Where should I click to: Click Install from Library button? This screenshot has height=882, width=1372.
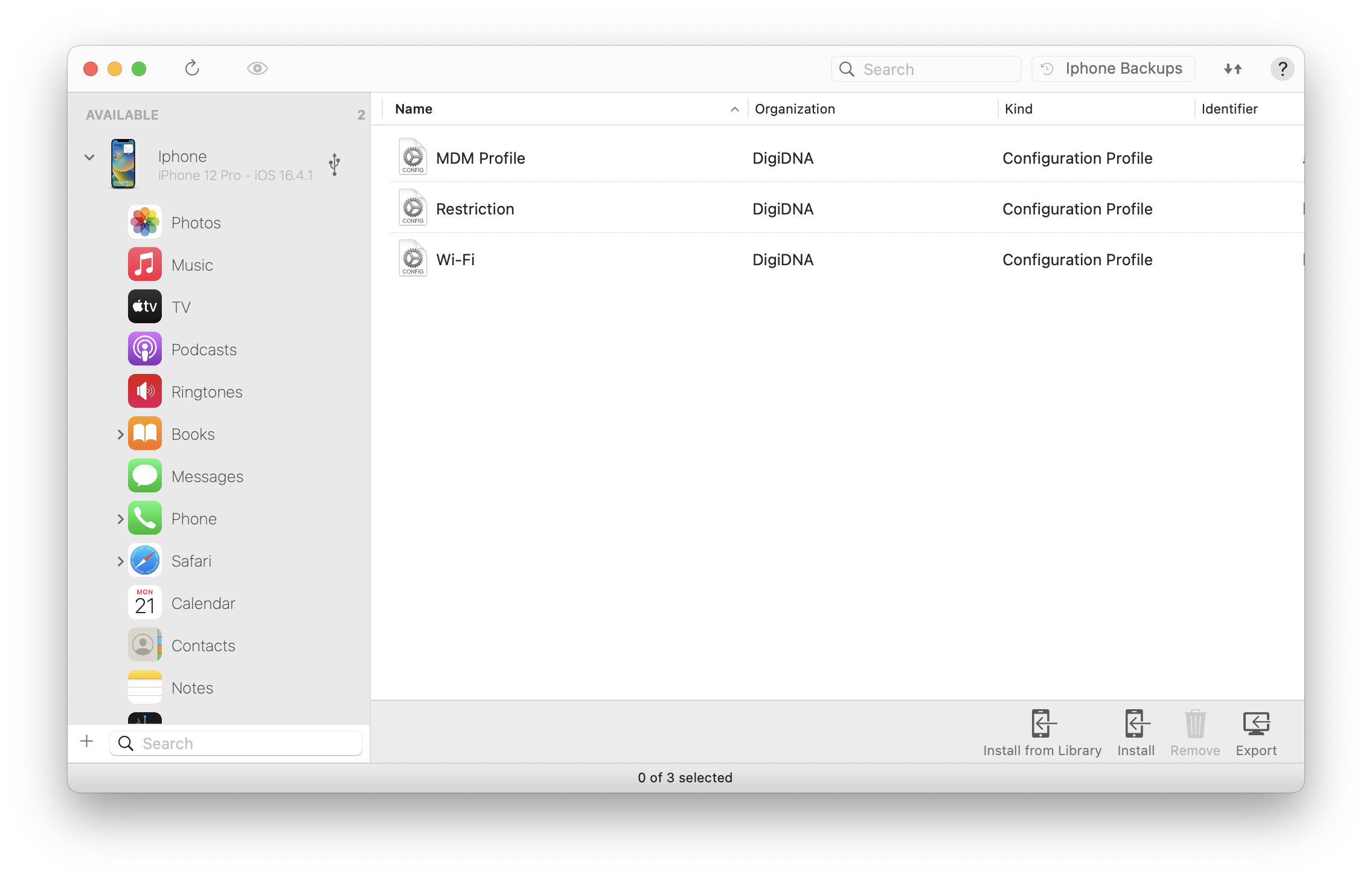coord(1042,733)
